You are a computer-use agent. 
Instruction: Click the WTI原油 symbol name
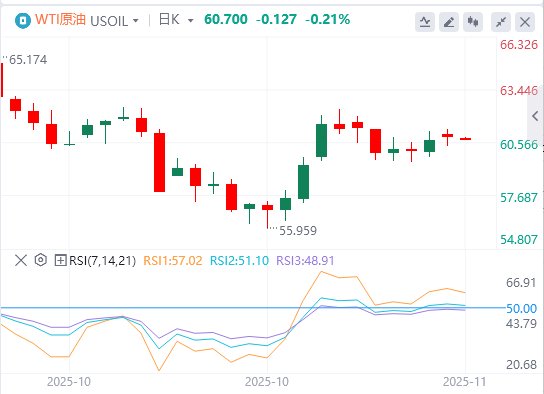coord(60,19)
